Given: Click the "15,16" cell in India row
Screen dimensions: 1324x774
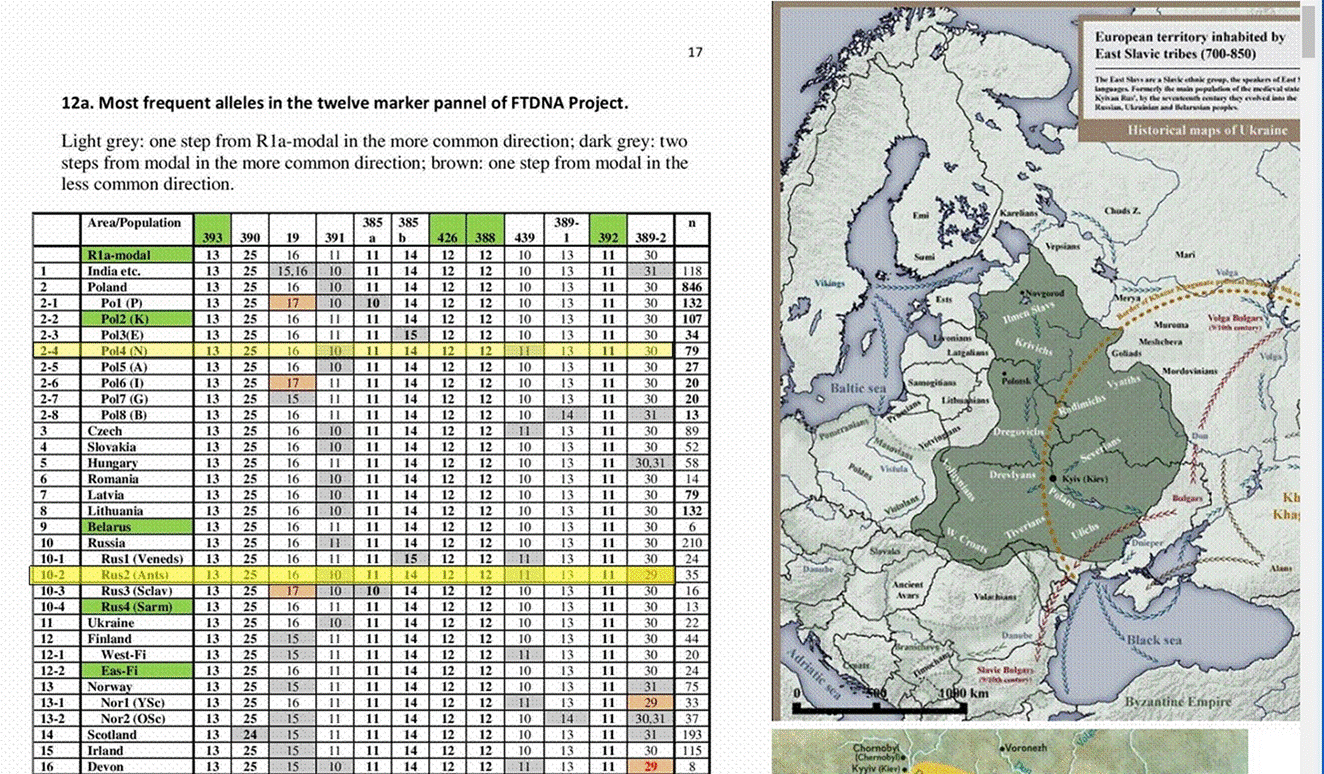Looking at the screenshot, I should tap(291, 271).
